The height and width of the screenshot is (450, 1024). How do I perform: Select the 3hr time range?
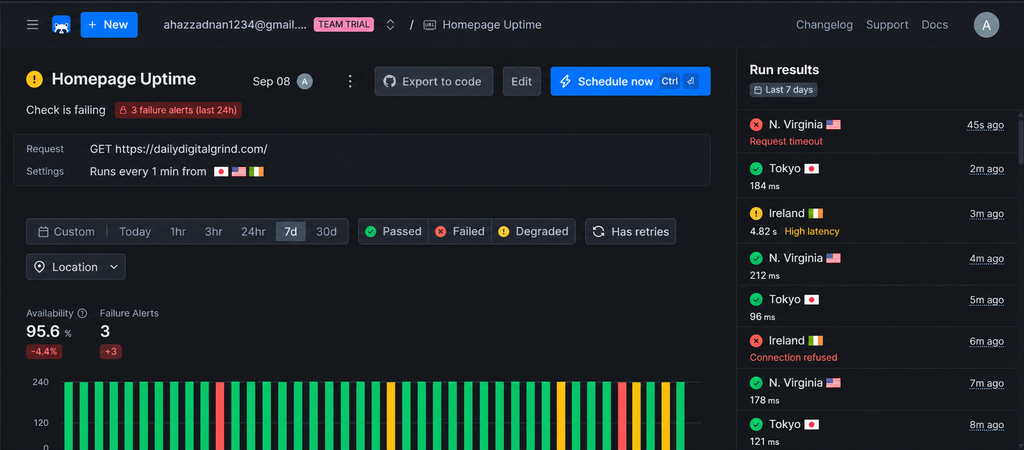coord(214,231)
